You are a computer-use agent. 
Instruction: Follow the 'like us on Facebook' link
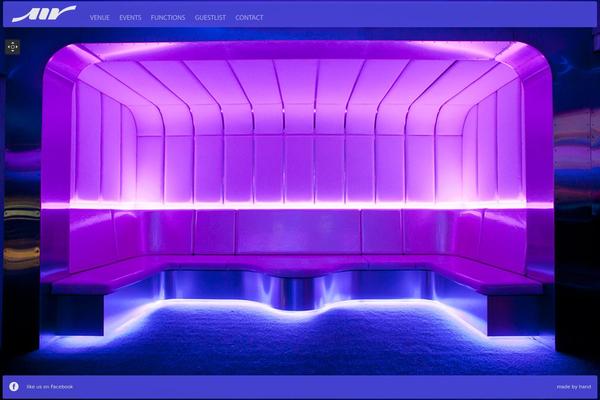click(50, 387)
